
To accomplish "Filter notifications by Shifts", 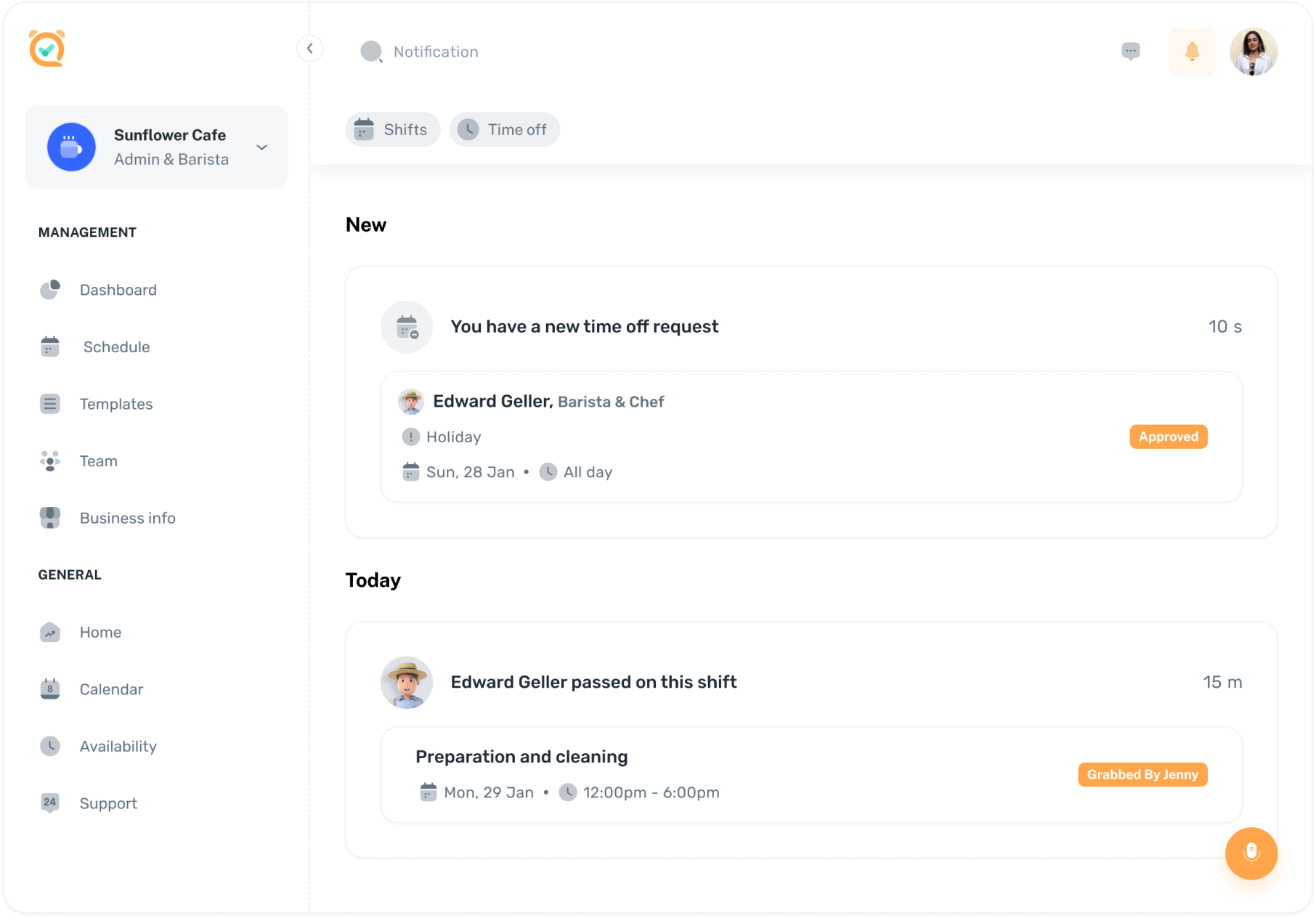I will [392, 129].
